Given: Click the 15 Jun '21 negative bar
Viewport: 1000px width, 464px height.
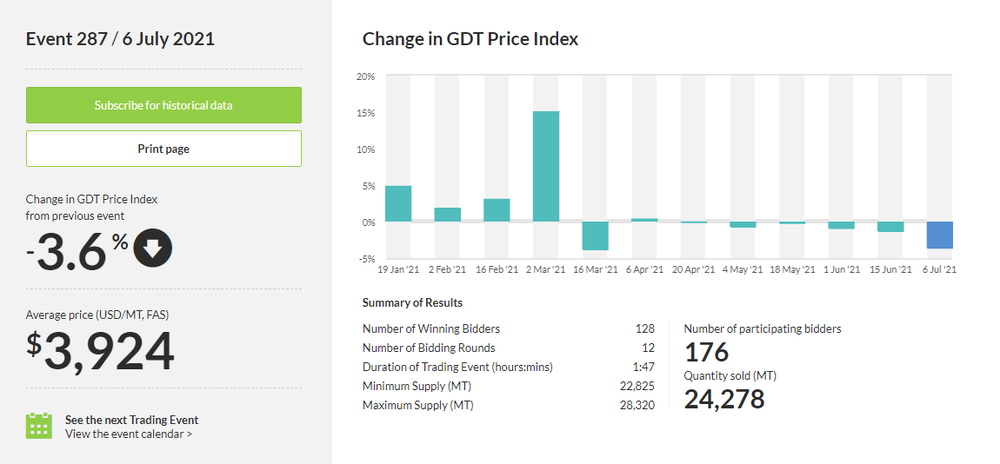Looking at the screenshot, I should 890,227.
